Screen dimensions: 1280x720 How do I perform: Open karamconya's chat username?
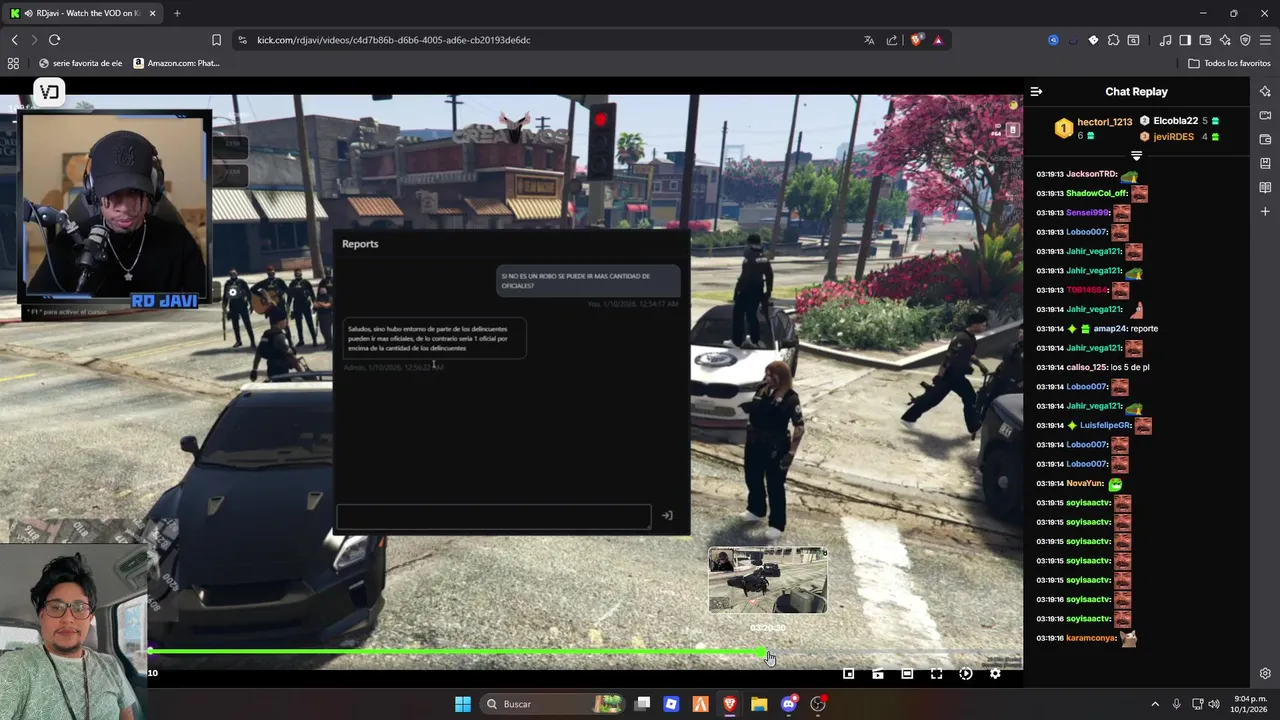pos(1090,638)
